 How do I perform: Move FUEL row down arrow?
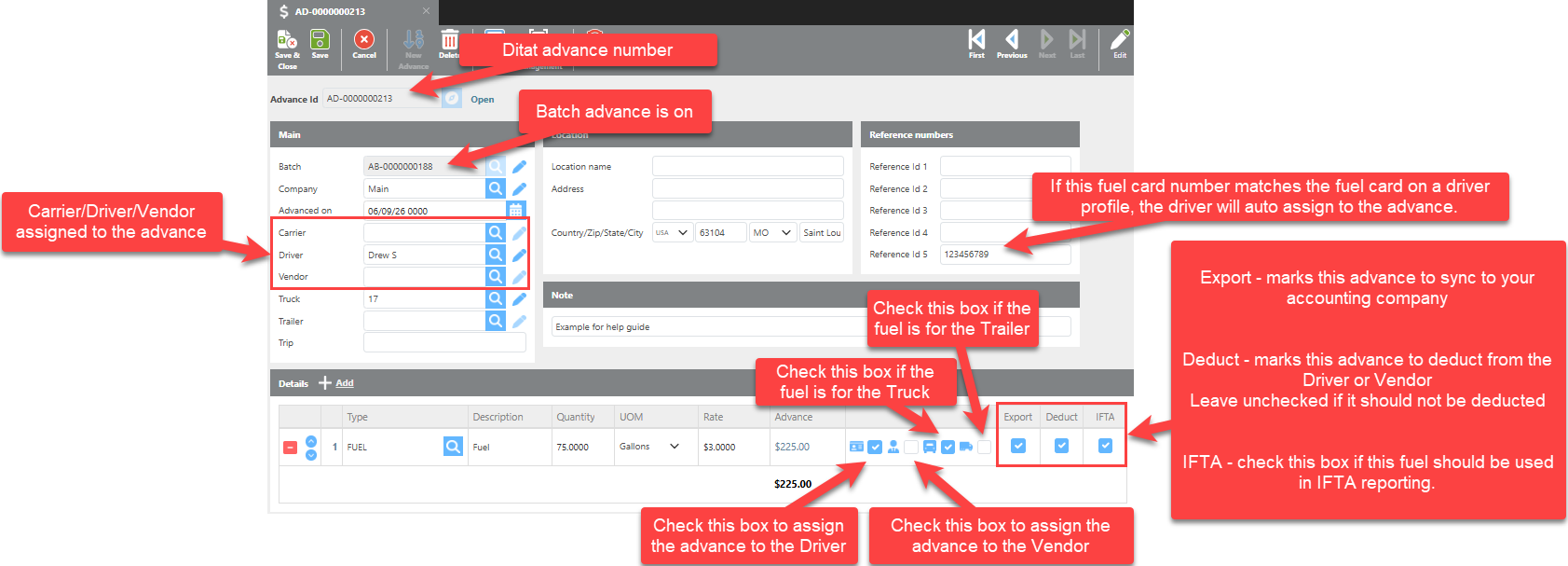311,454
